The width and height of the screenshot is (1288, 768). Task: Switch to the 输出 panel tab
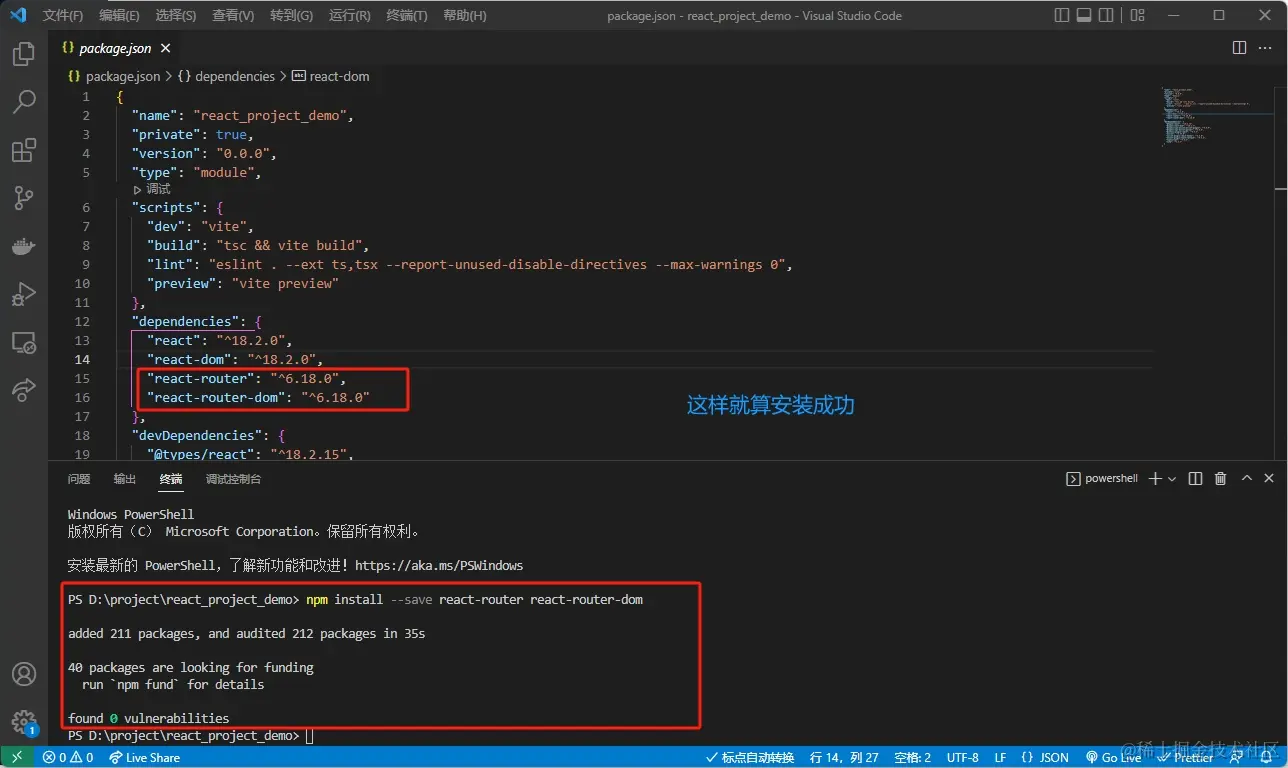pyautogui.click(x=125, y=479)
